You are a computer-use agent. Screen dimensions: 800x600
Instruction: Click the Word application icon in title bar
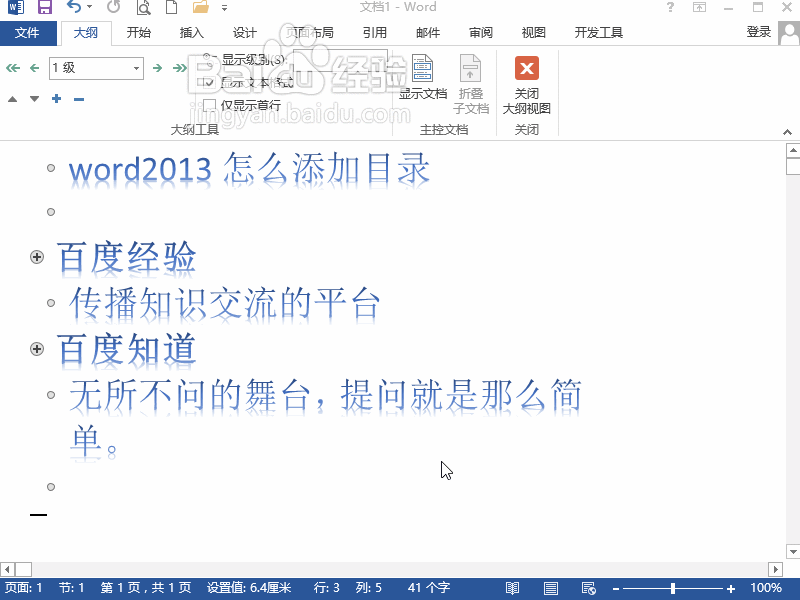tap(16, 7)
